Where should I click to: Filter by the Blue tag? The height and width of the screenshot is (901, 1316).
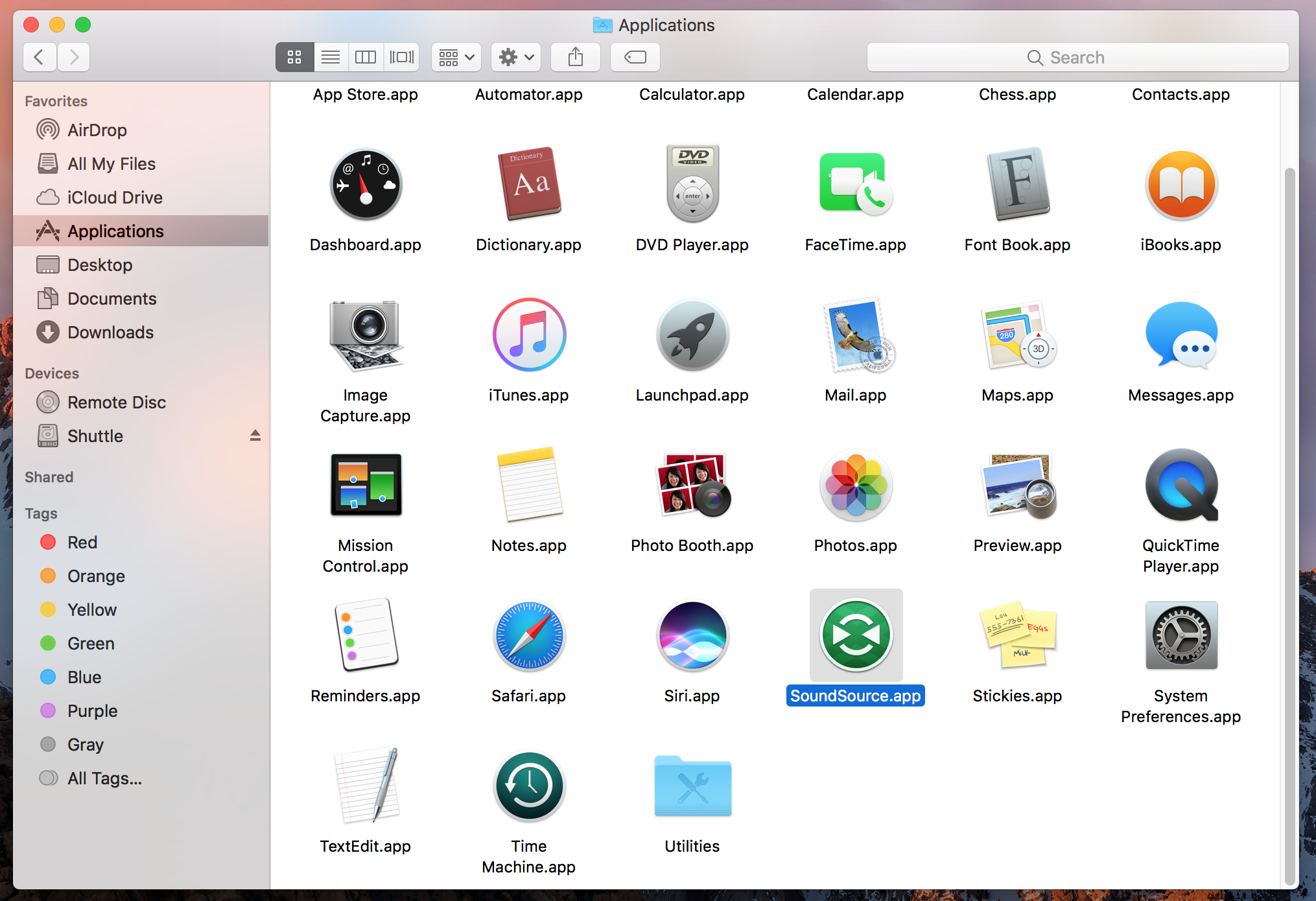(141, 677)
